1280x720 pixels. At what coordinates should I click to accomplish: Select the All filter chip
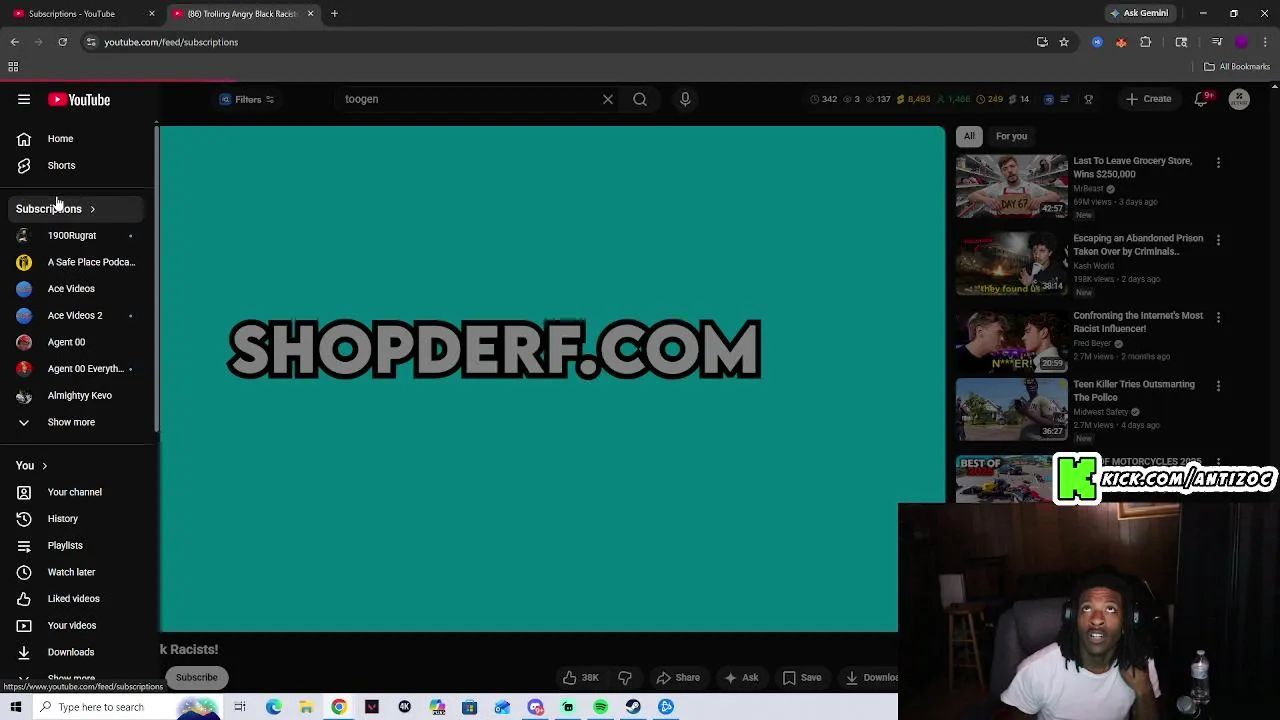pyautogui.click(x=969, y=136)
